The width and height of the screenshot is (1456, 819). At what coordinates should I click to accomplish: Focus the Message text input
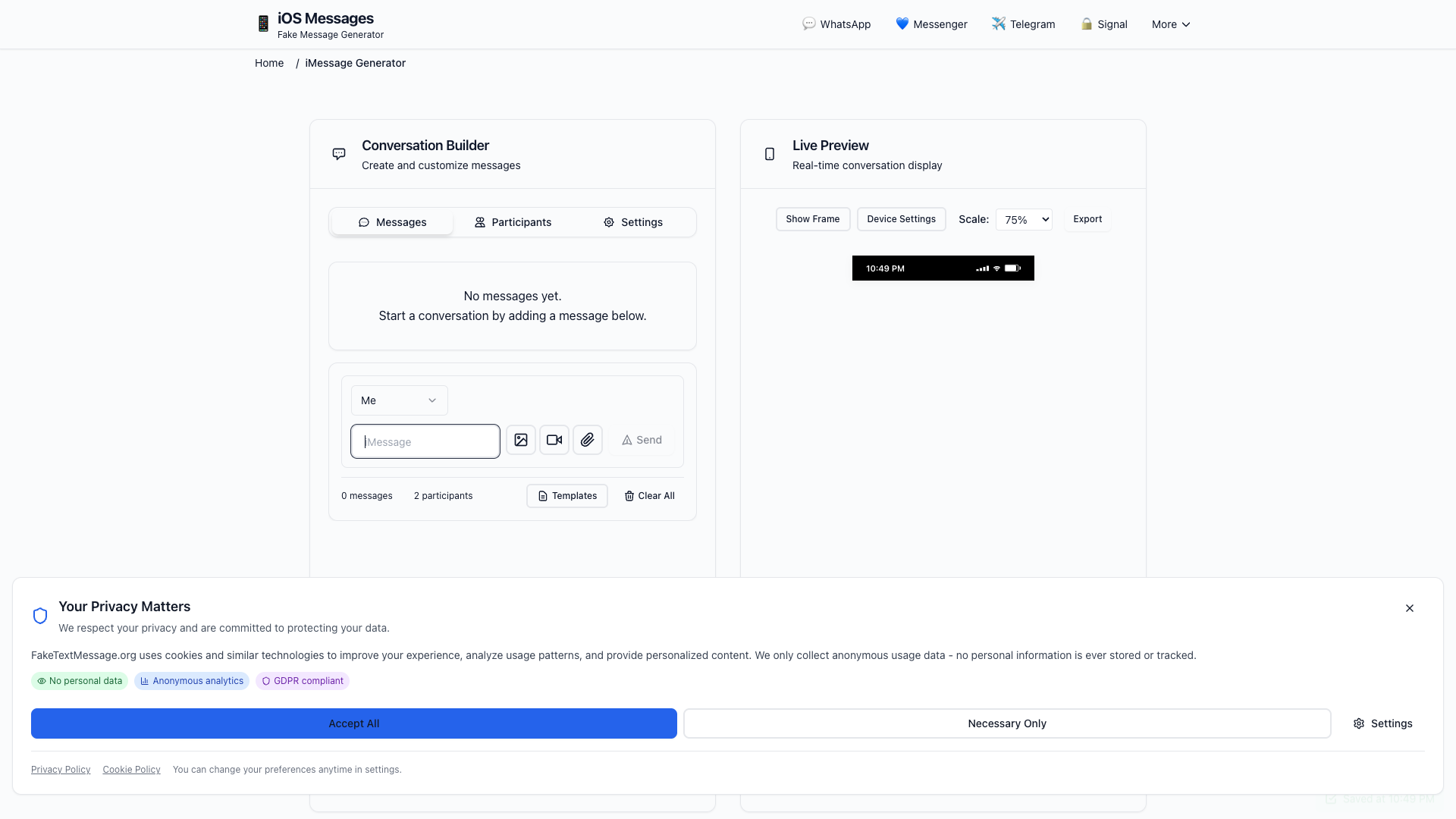coord(425,442)
